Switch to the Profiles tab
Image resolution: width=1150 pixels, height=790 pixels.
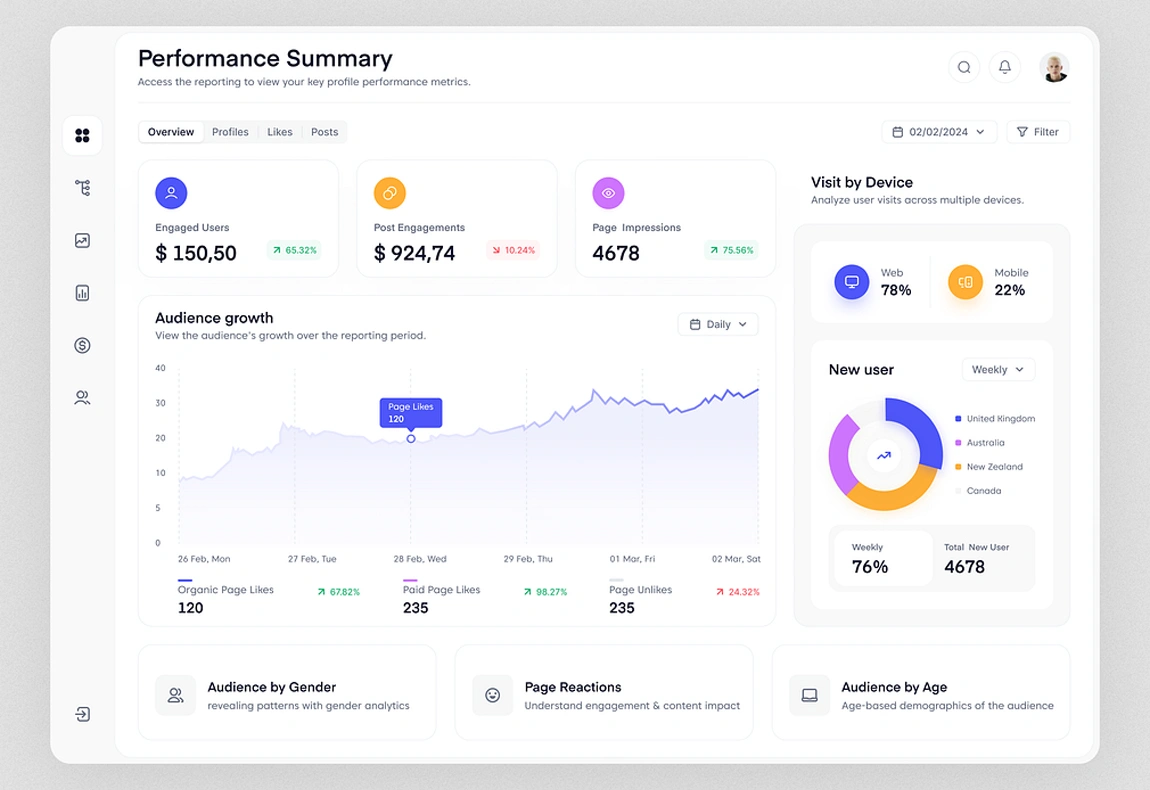[x=230, y=132]
